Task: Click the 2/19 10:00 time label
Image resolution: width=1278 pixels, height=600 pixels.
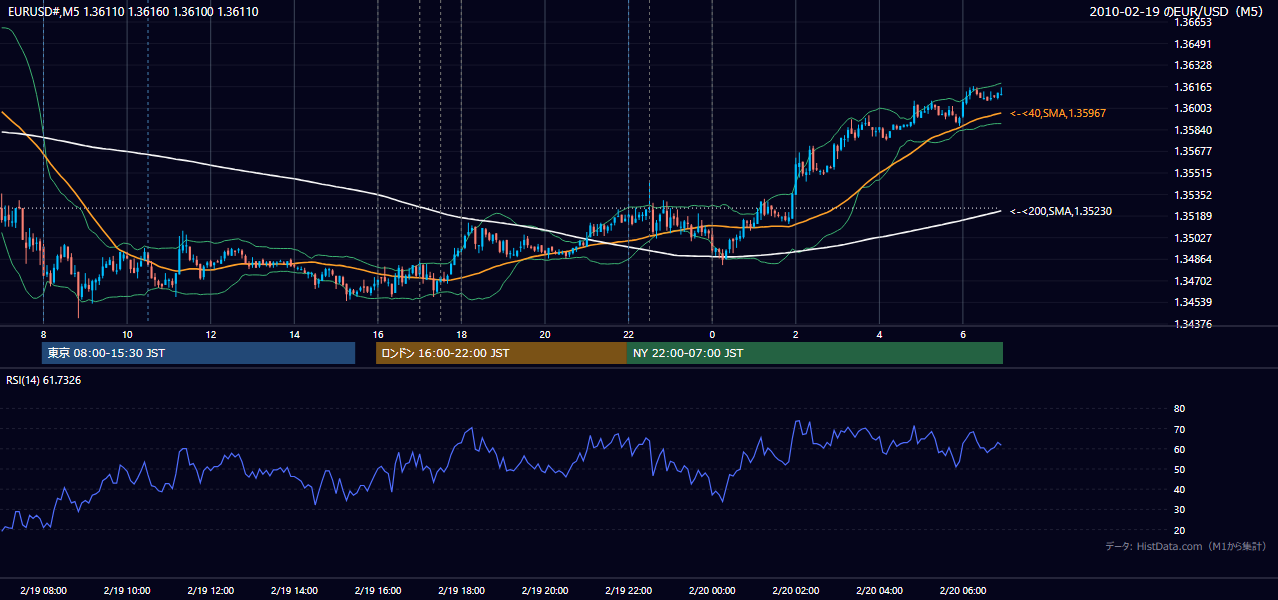Action: coord(127,590)
